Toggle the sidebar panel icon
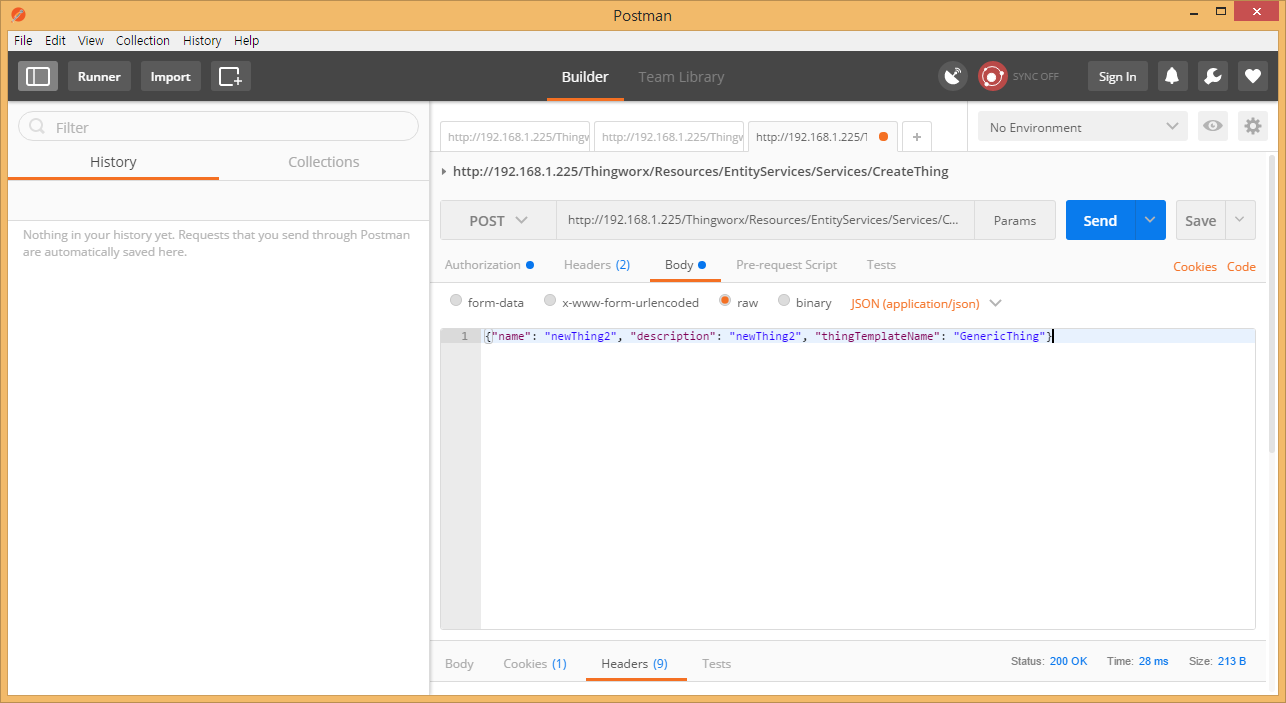1286x703 pixels. pos(38,76)
